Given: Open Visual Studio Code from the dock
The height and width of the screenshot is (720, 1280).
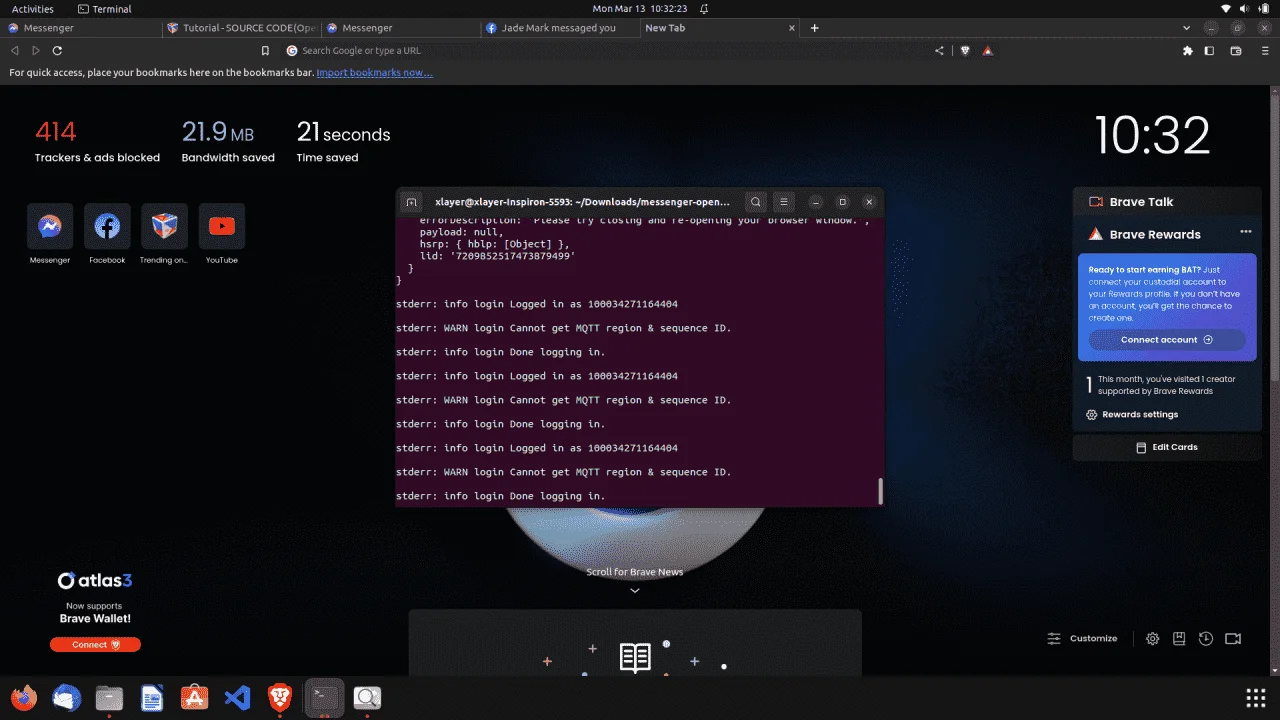Looking at the screenshot, I should pyautogui.click(x=237, y=697).
